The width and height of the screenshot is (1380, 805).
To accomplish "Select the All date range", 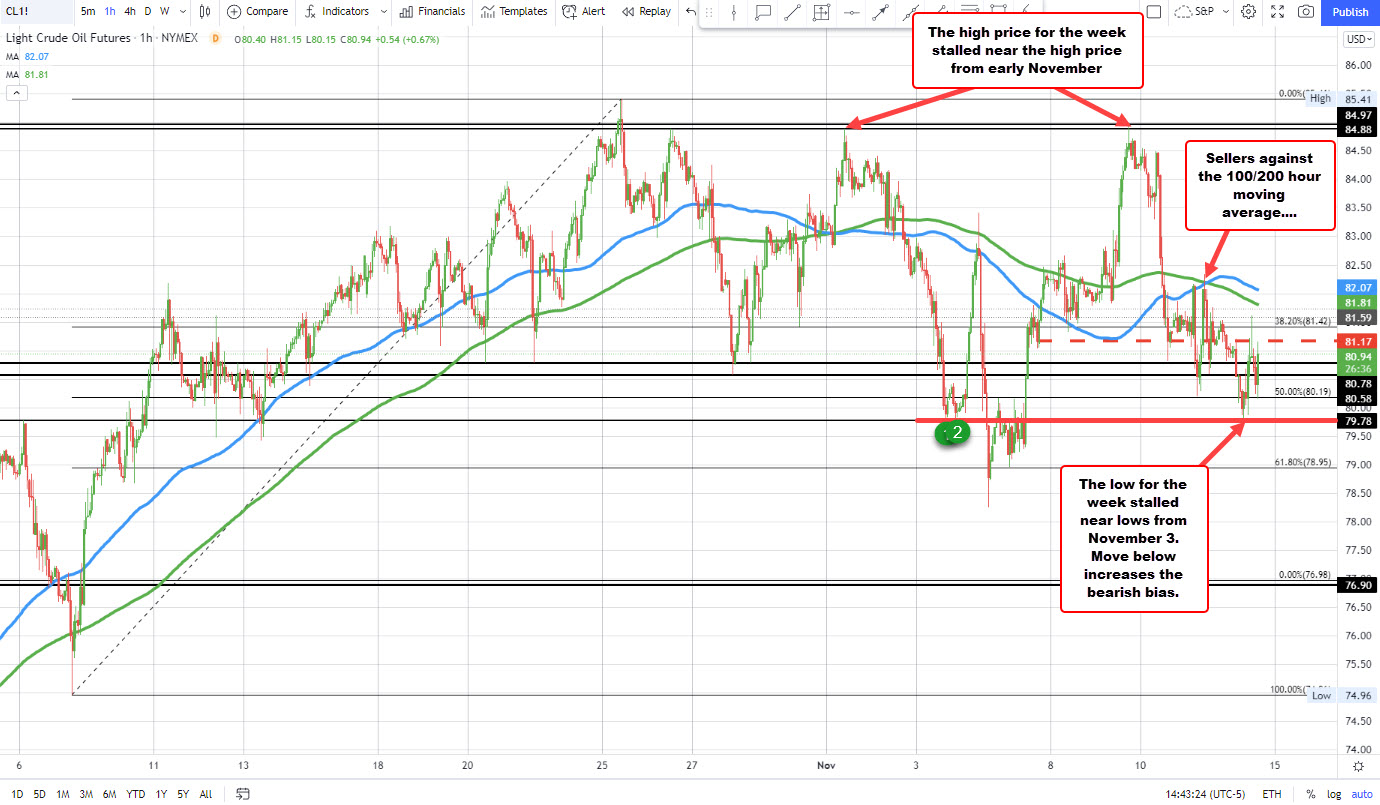I will point(206,794).
